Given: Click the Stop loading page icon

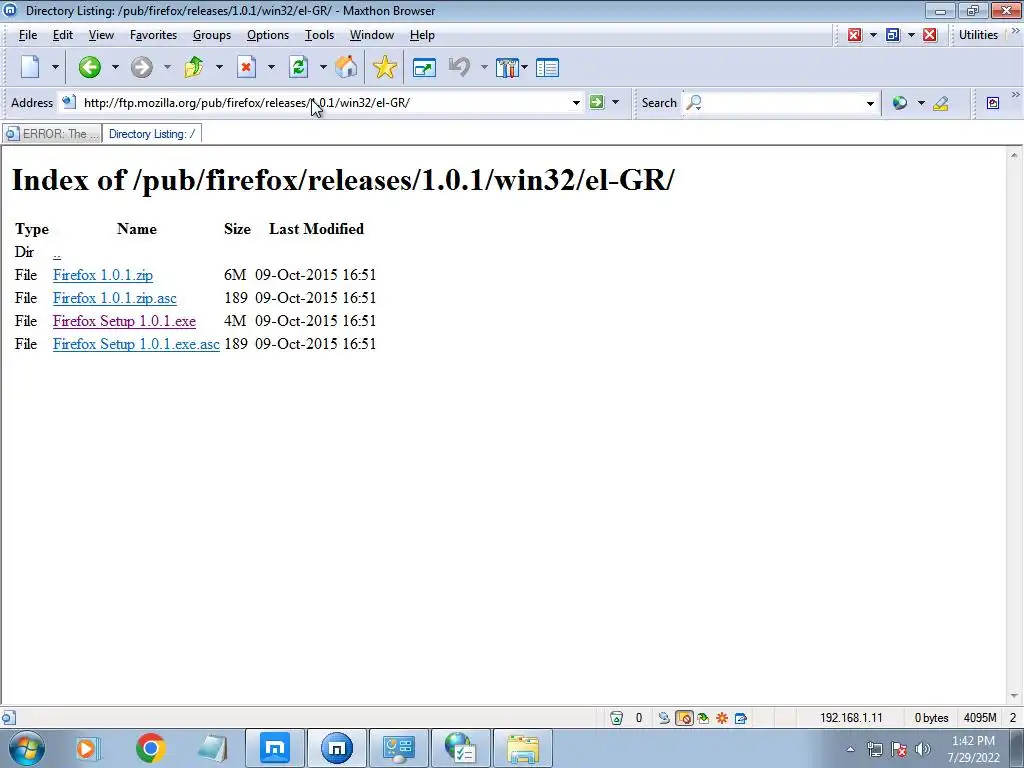Looking at the screenshot, I should click(x=246, y=67).
